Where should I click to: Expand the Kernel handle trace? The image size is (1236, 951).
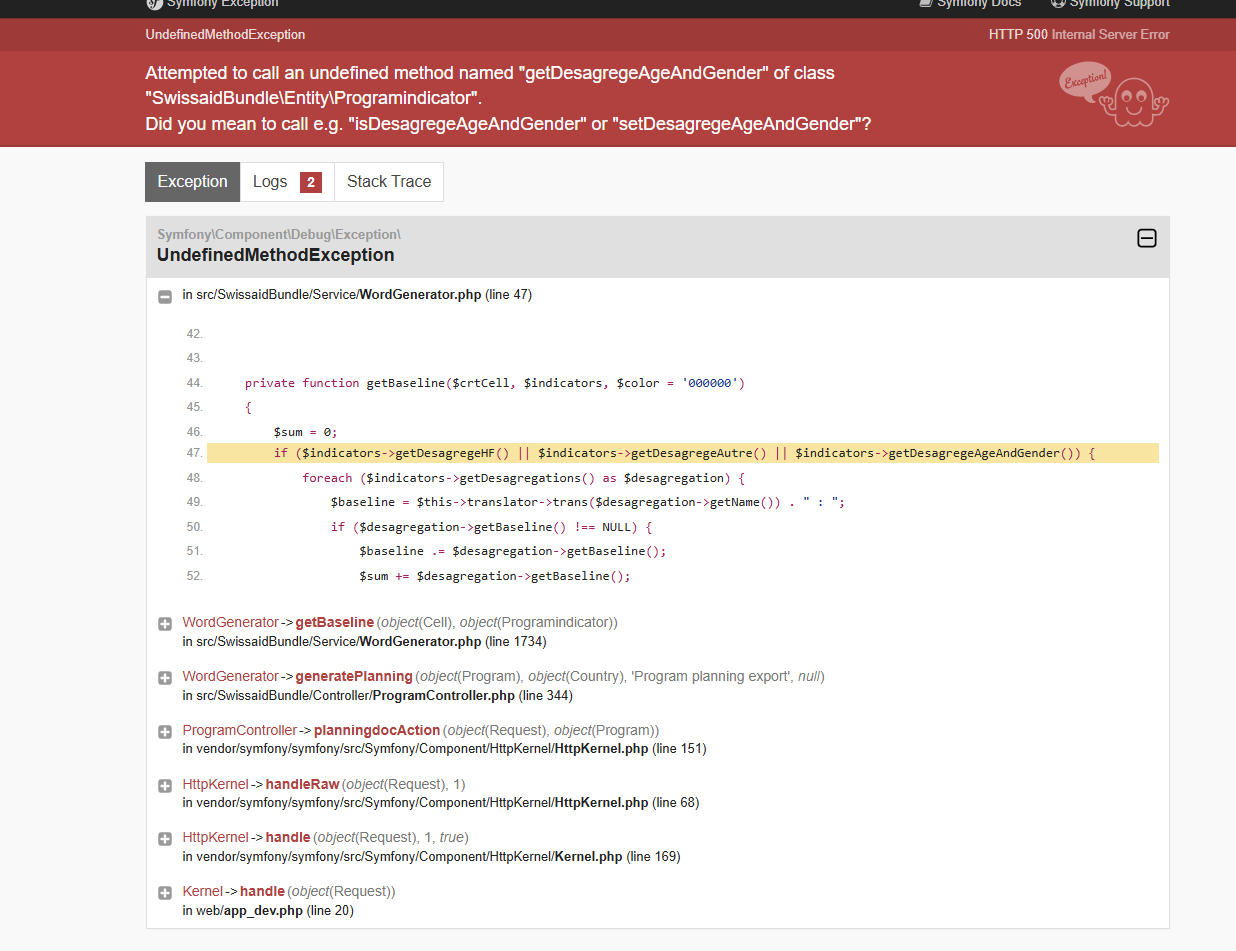pyautogui.click(x=165, y=893)
